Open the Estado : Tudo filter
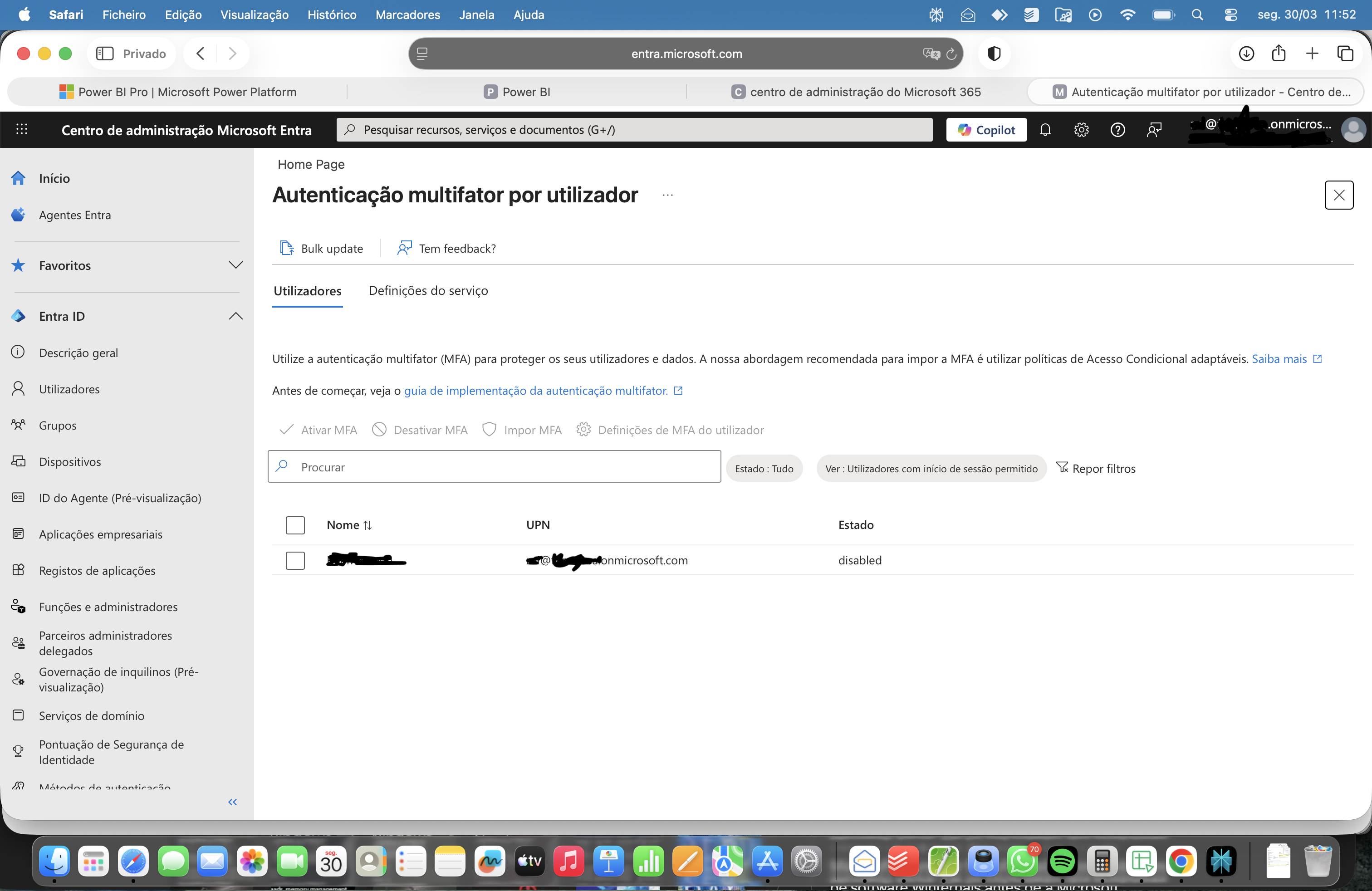This screenshot has width=1372, height=891. pos(764,469)
